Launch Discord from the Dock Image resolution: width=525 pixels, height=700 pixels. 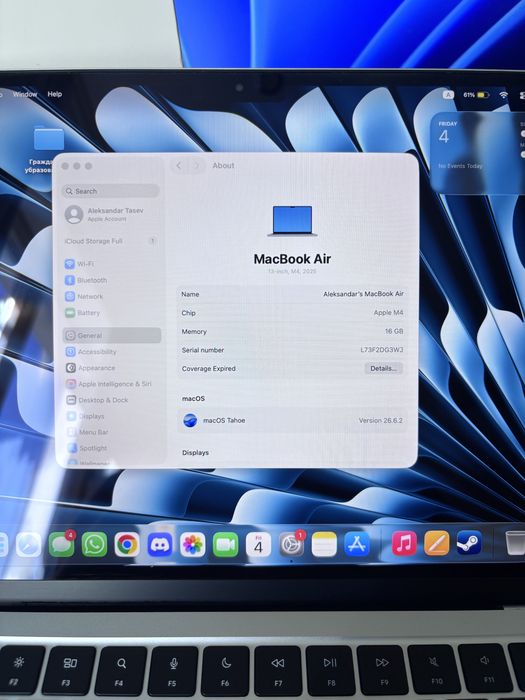click(160, 544)
